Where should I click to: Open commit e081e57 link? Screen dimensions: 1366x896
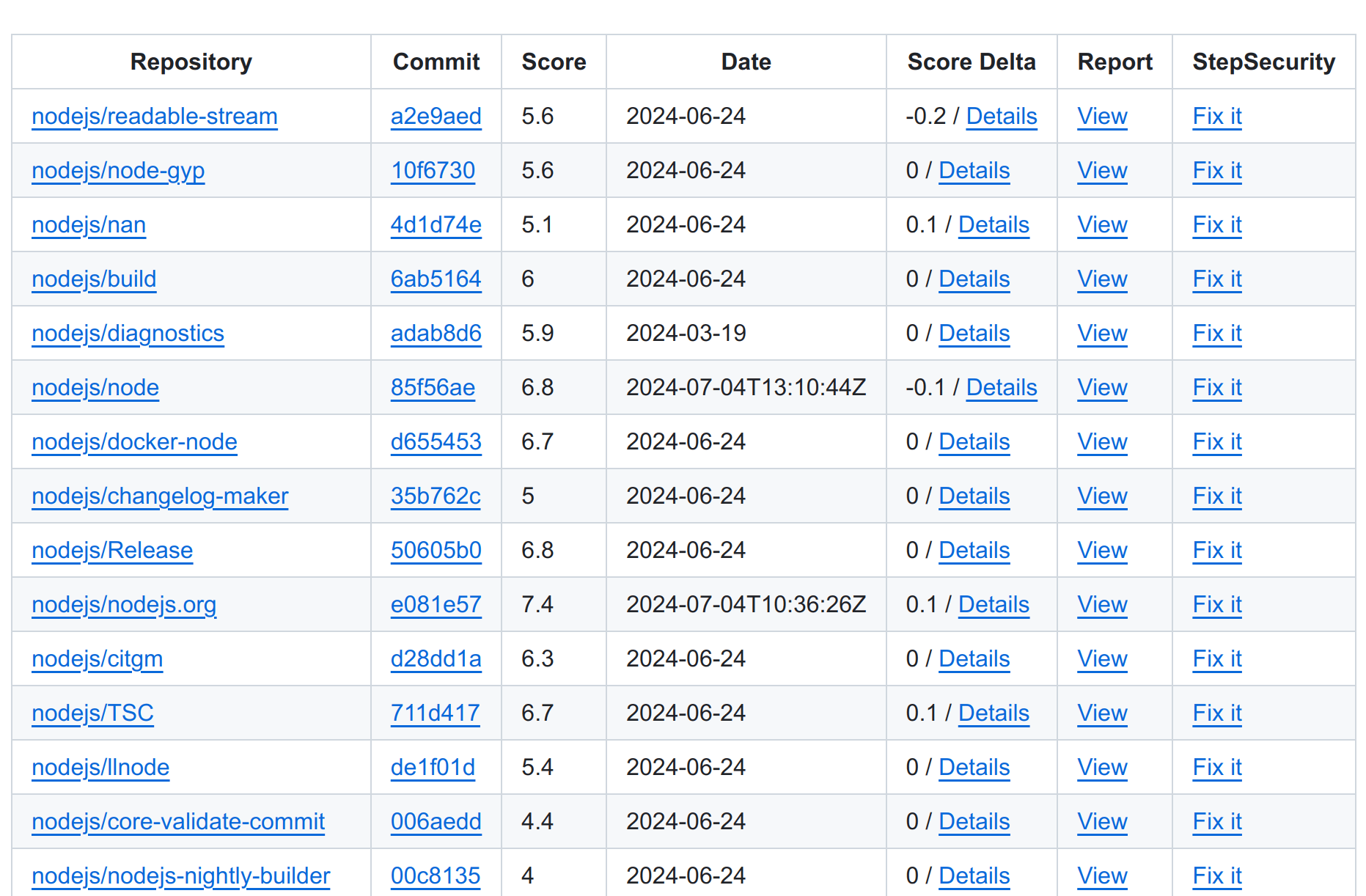(436, 605)
